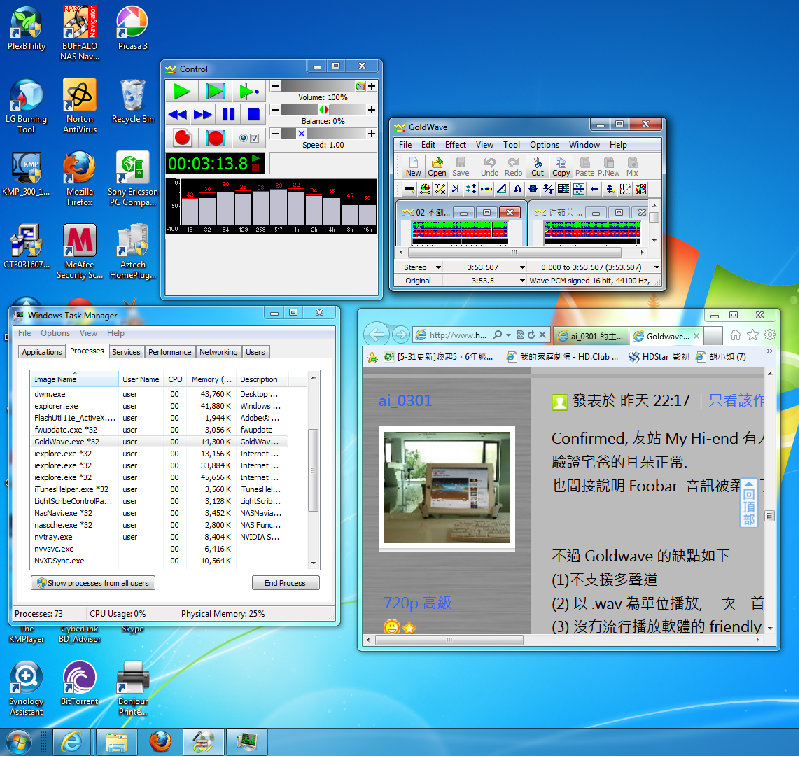Click the balance slider handle
Image resolution: width=799 pixels, height=757 pixels.
(x=324, y=110)
